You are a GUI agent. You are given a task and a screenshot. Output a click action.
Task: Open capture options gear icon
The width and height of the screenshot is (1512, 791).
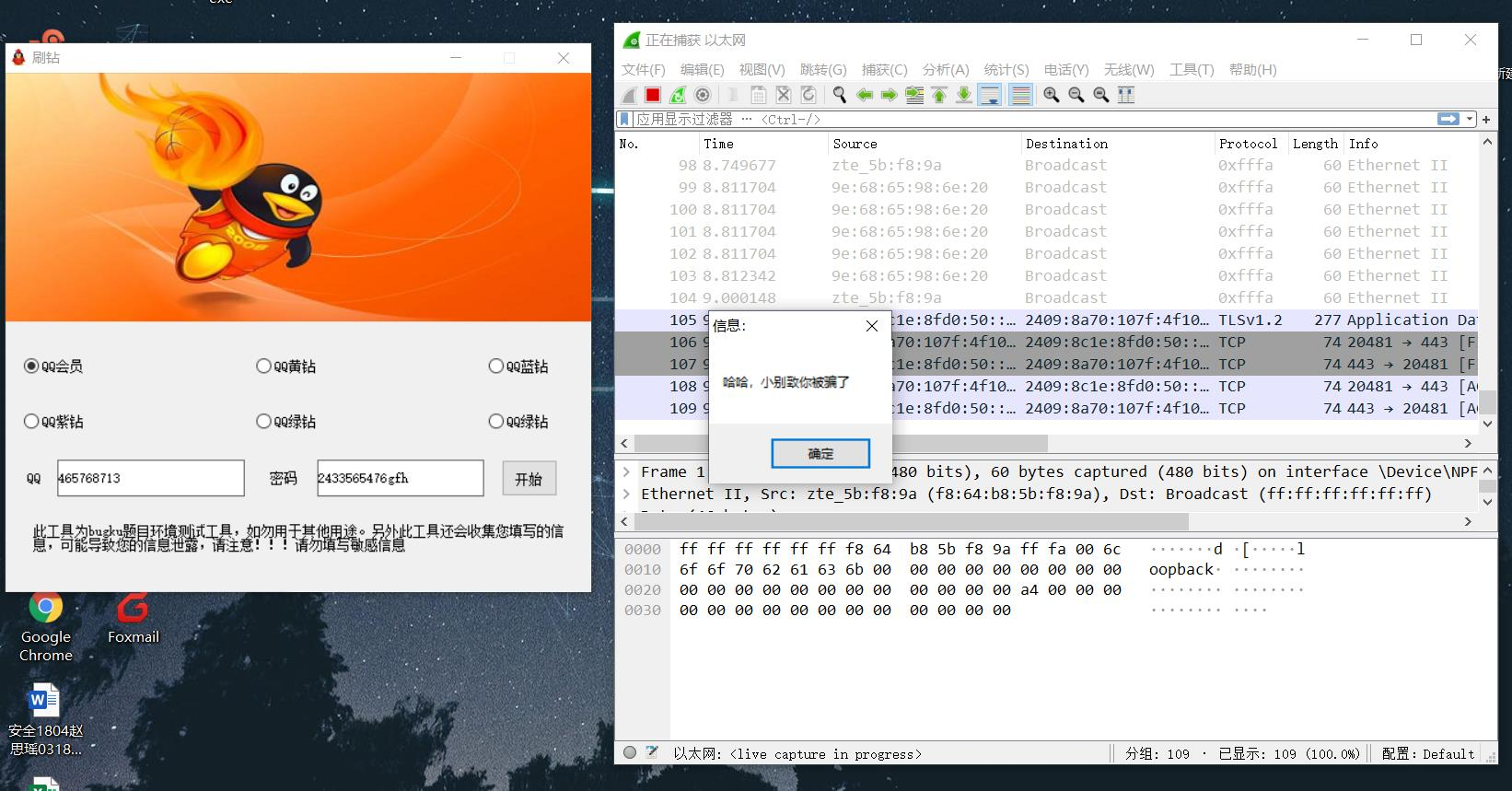703,95
